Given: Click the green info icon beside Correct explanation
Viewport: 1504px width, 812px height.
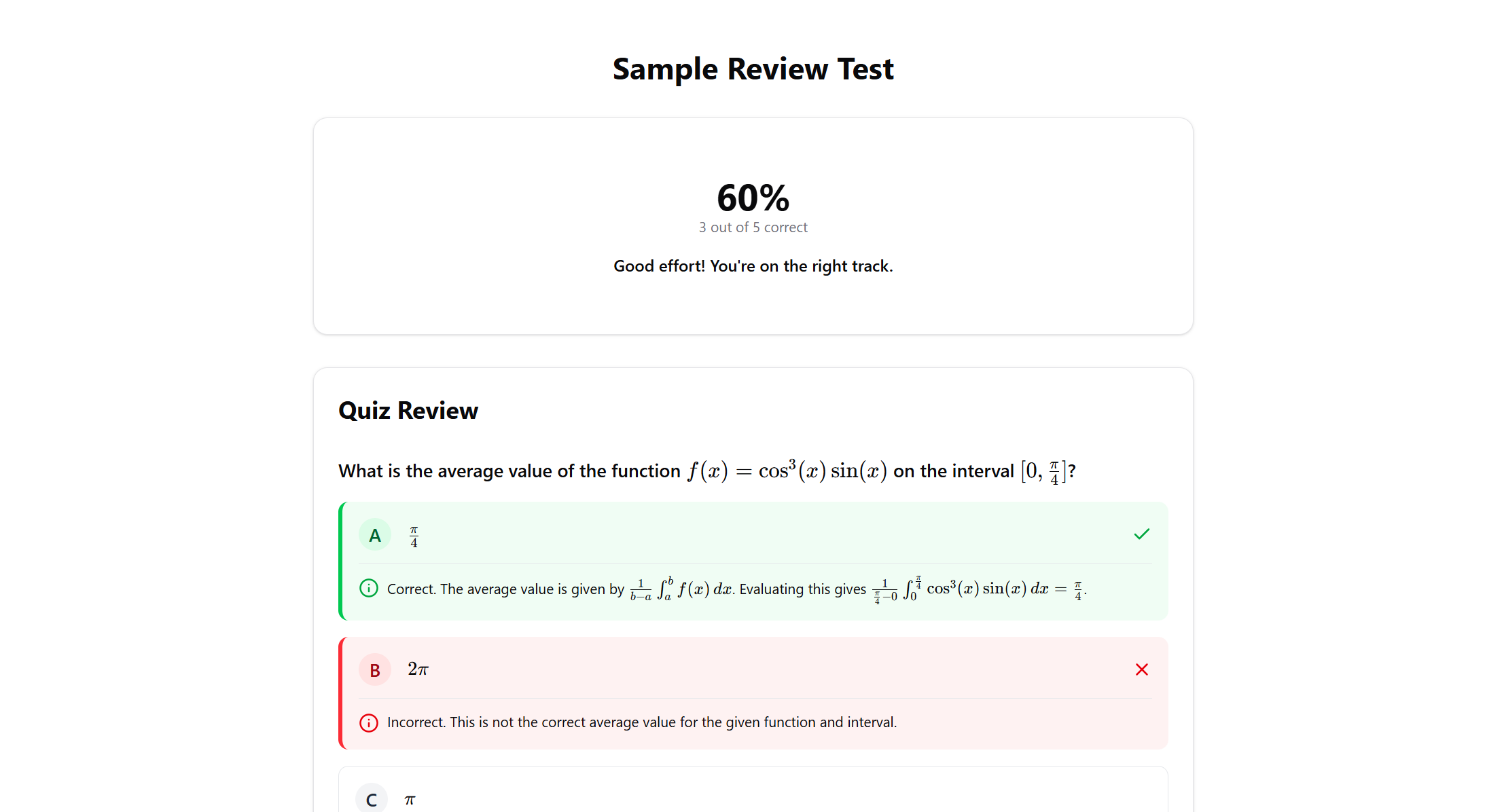Looking at the screenshot, I should point(368,588).
